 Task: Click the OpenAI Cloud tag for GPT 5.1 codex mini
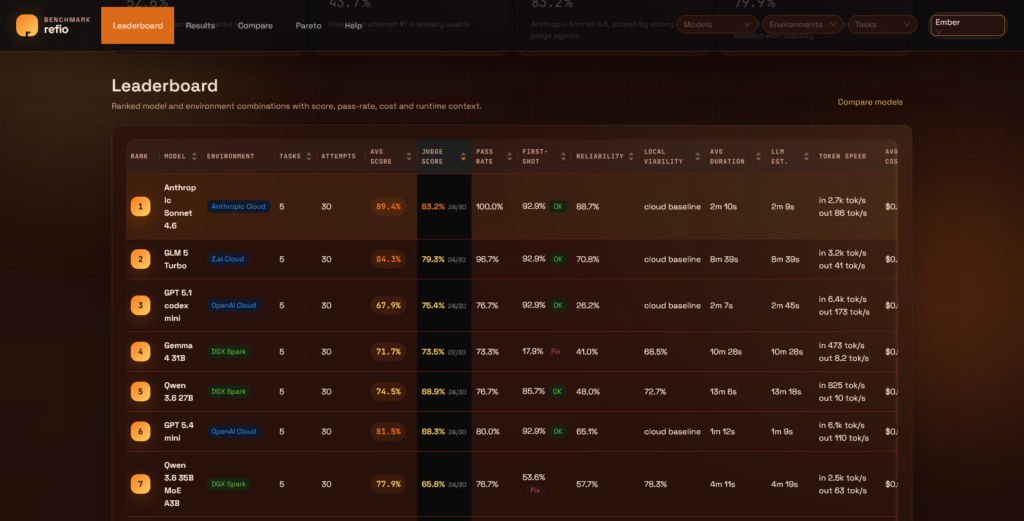pyautogui.click(x=234, y=305)
